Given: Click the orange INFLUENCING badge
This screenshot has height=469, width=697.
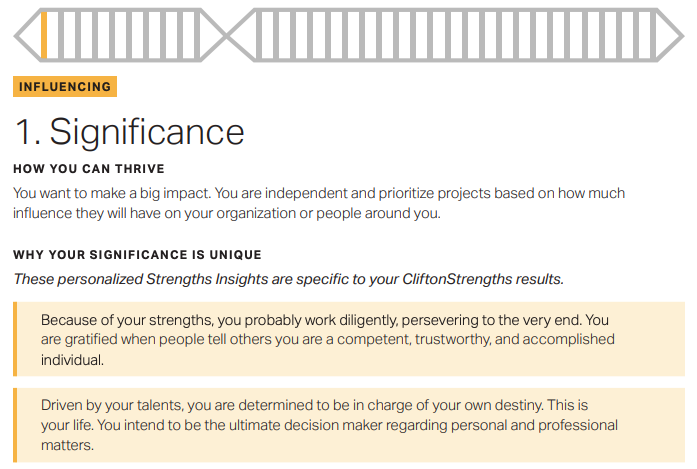Looking at the screenshot, I should pos(65,86).
